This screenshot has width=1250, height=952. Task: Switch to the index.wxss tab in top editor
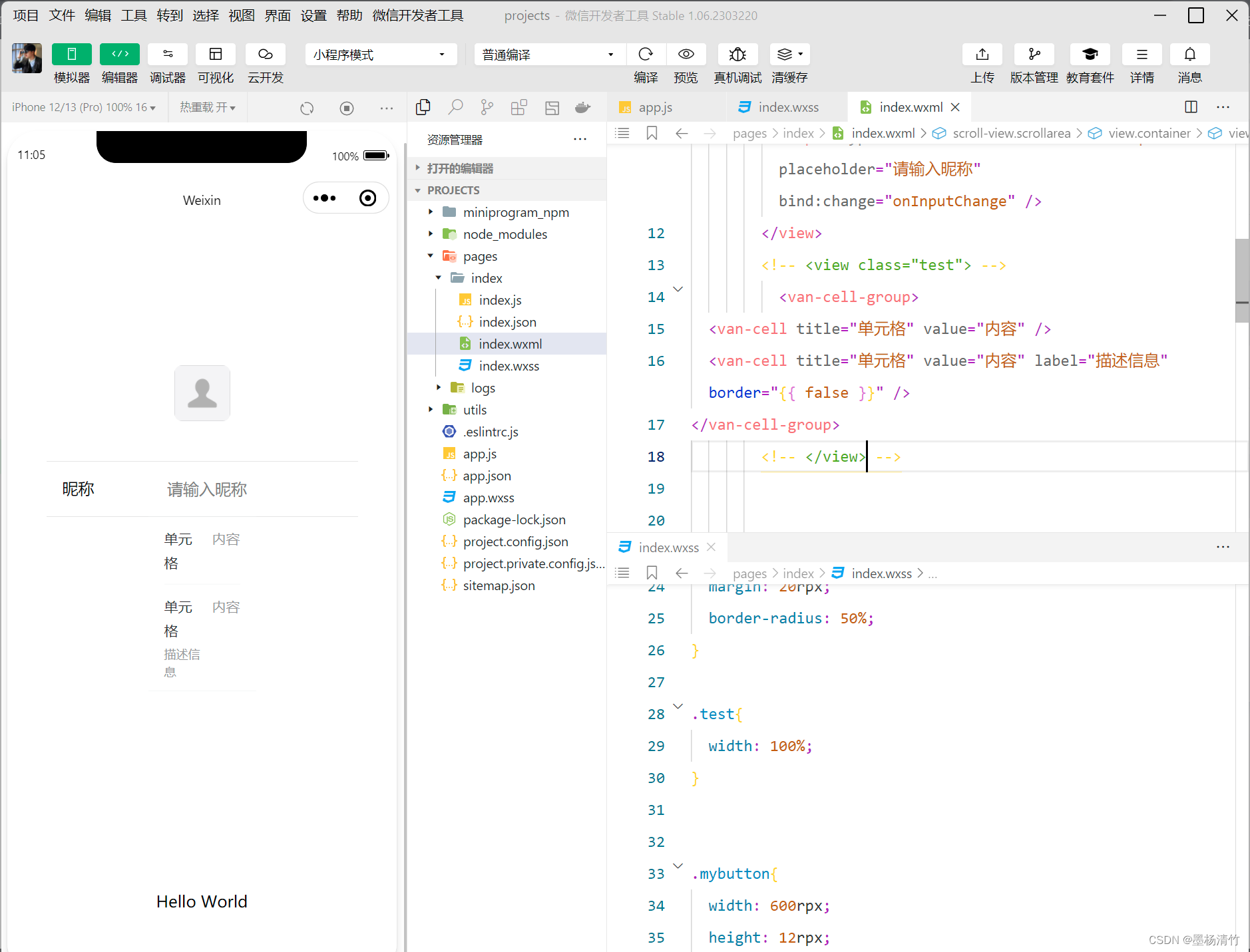pos(788,107)
